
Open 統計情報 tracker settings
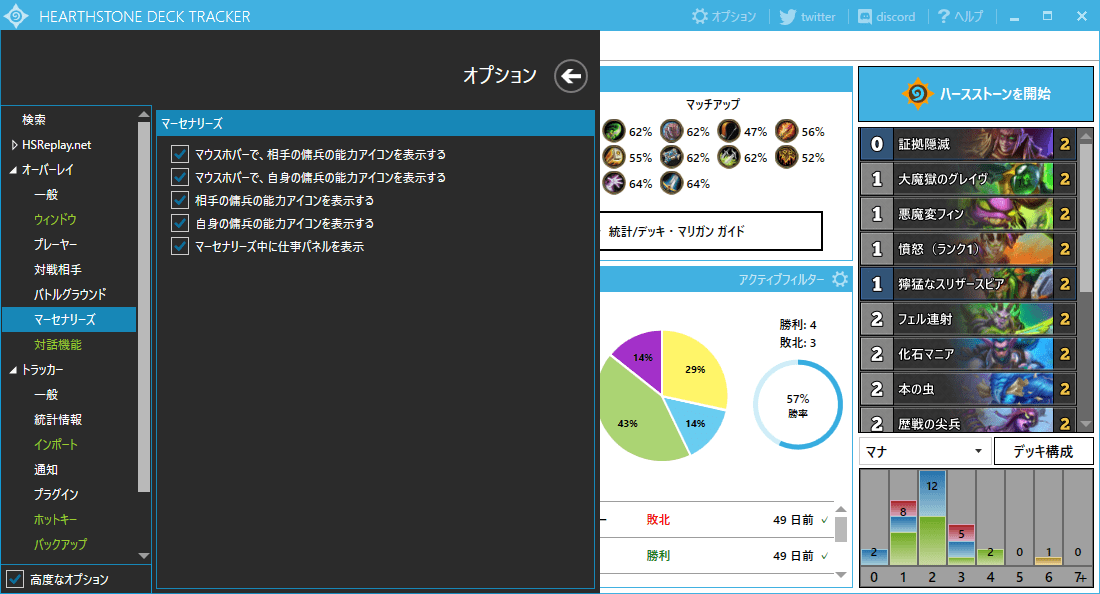[58, 420]
